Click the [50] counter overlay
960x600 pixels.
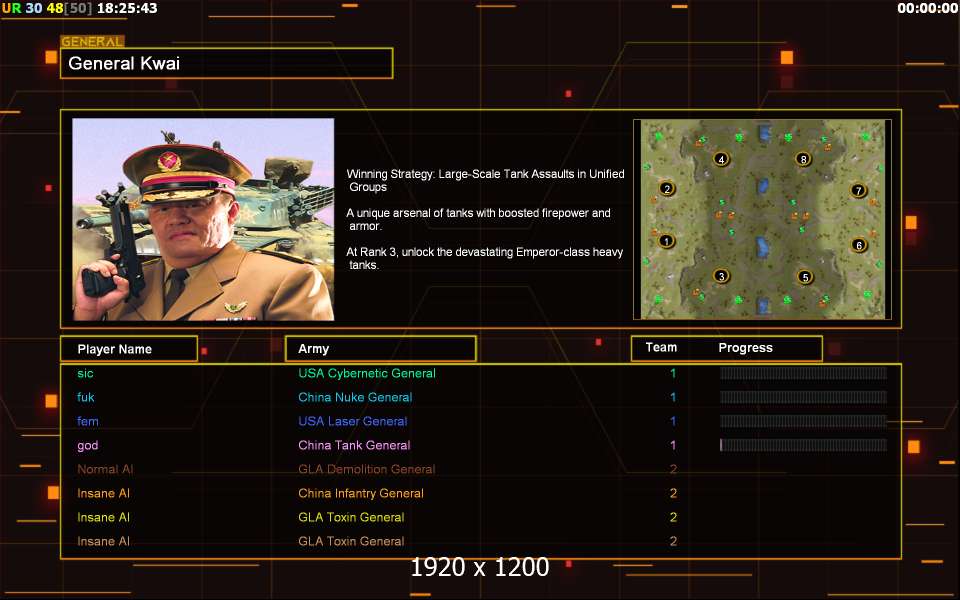(78, 8)
